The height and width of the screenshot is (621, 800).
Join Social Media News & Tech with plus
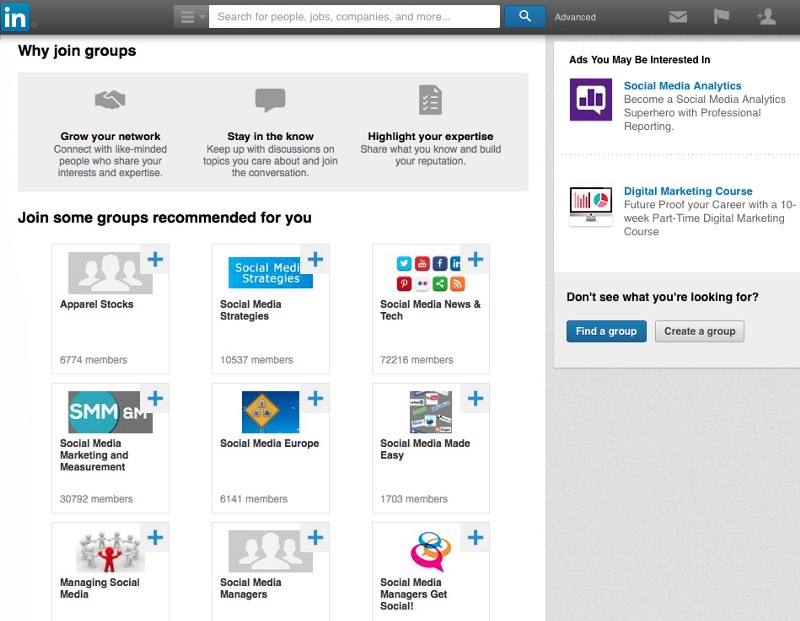pos(476,259)
